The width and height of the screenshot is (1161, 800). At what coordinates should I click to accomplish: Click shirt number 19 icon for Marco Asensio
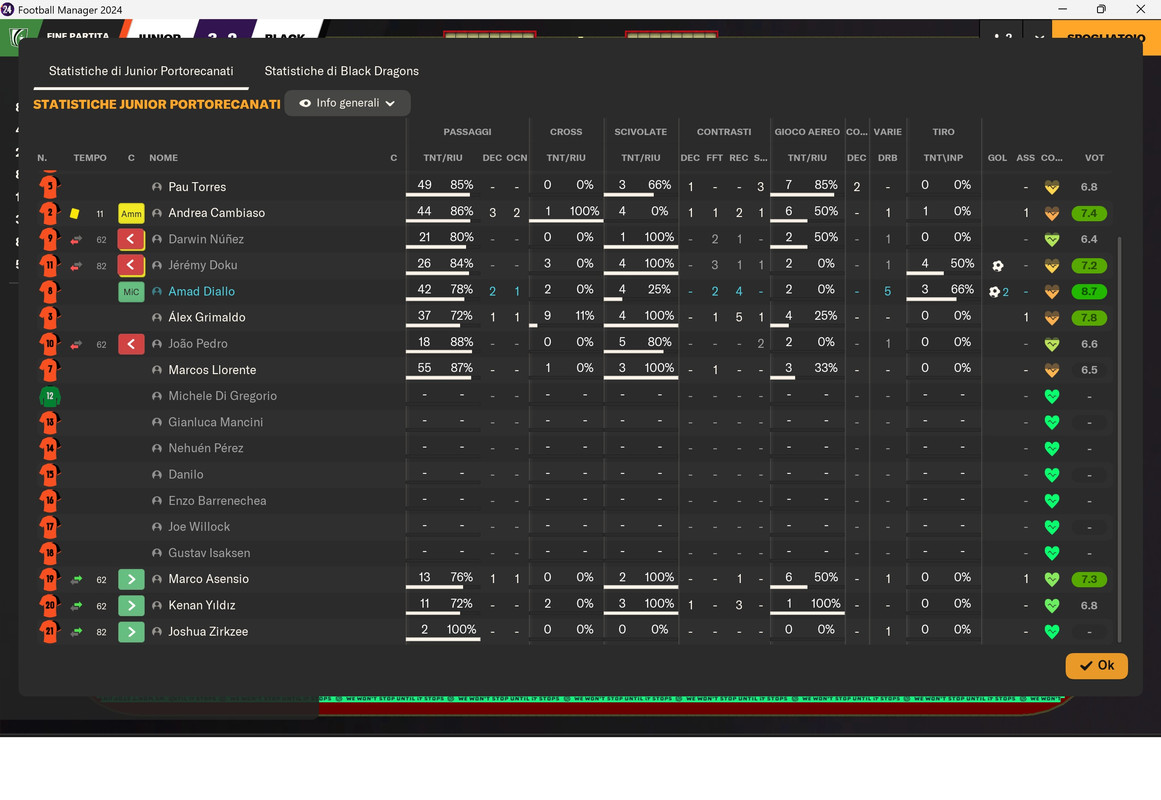pos(50,579)
